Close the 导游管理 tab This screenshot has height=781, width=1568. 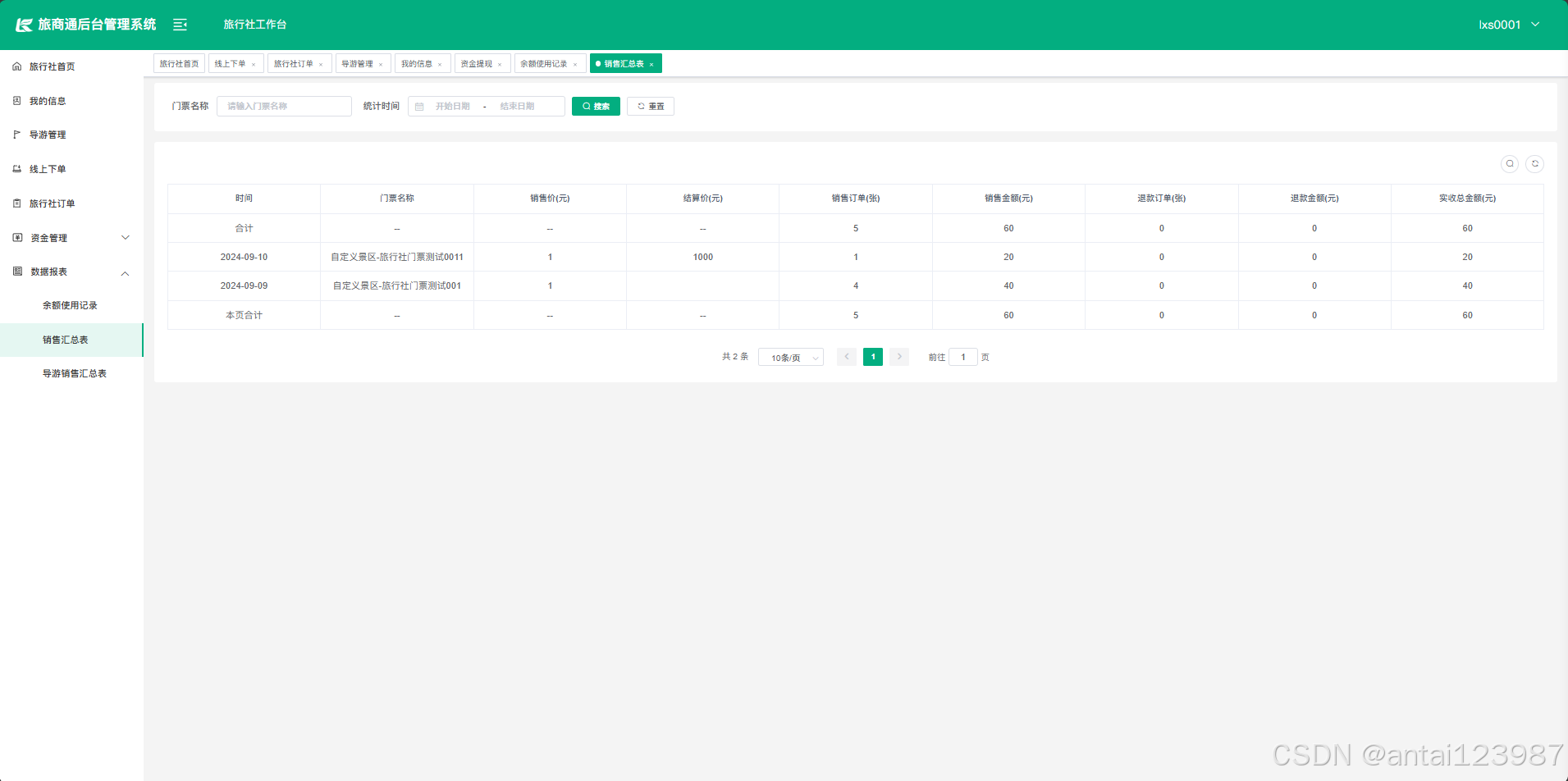pyautogui.click(x=381, y=64)
